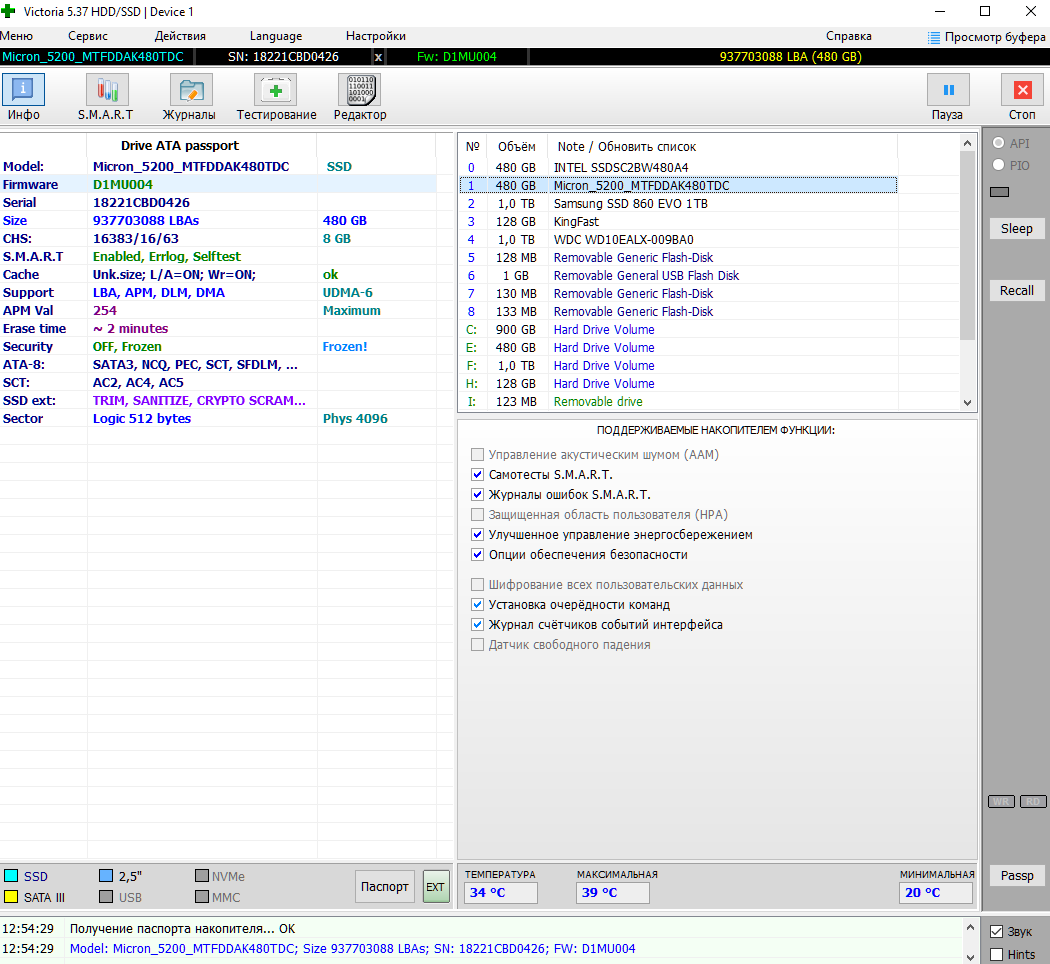Open the Справка menu
Viewport: 1050px width, 964px height.
848,36
